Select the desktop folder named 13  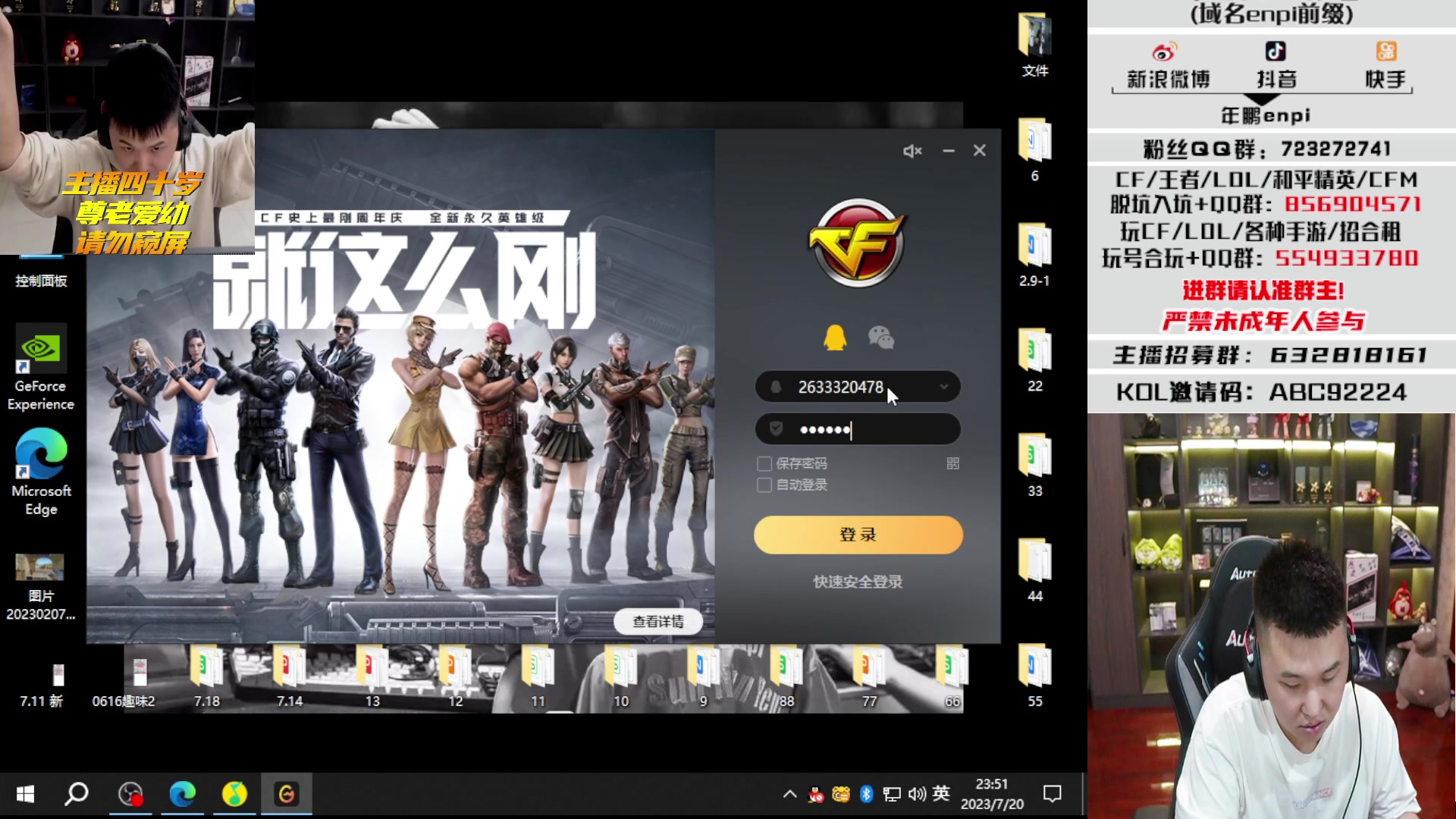tap(372, 676)
